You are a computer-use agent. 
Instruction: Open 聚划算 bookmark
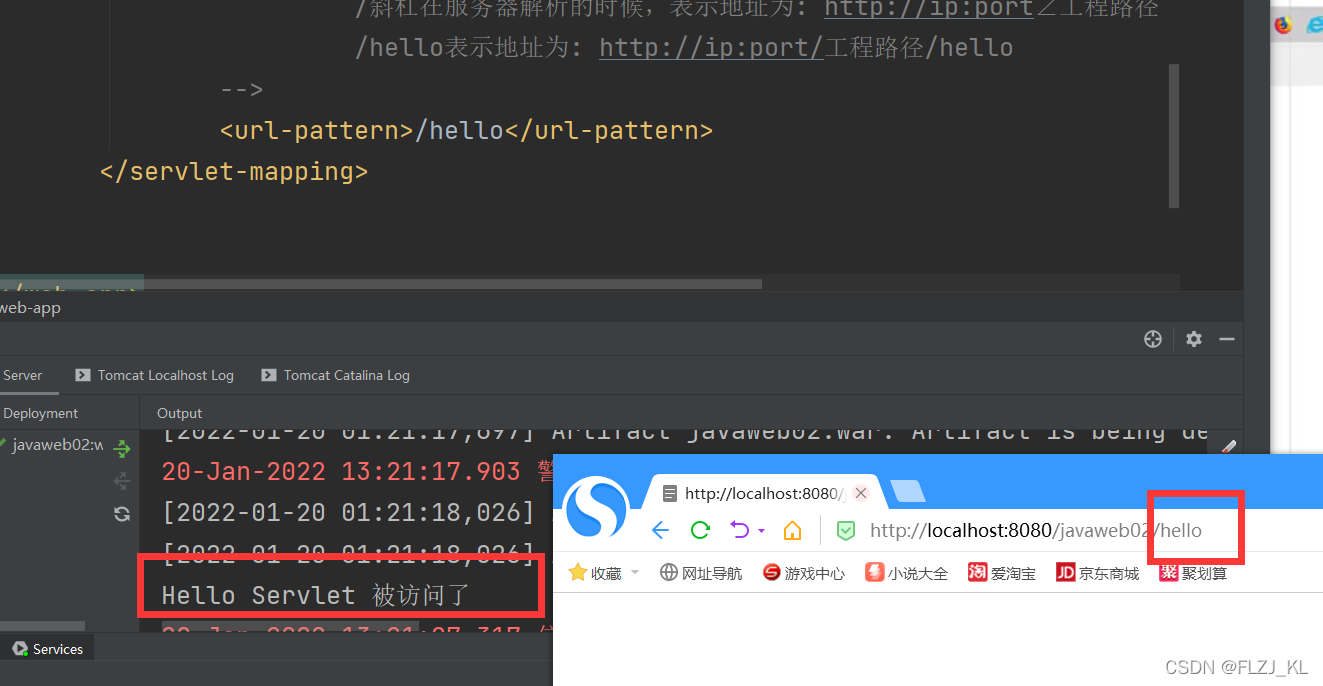(1193, 573)
